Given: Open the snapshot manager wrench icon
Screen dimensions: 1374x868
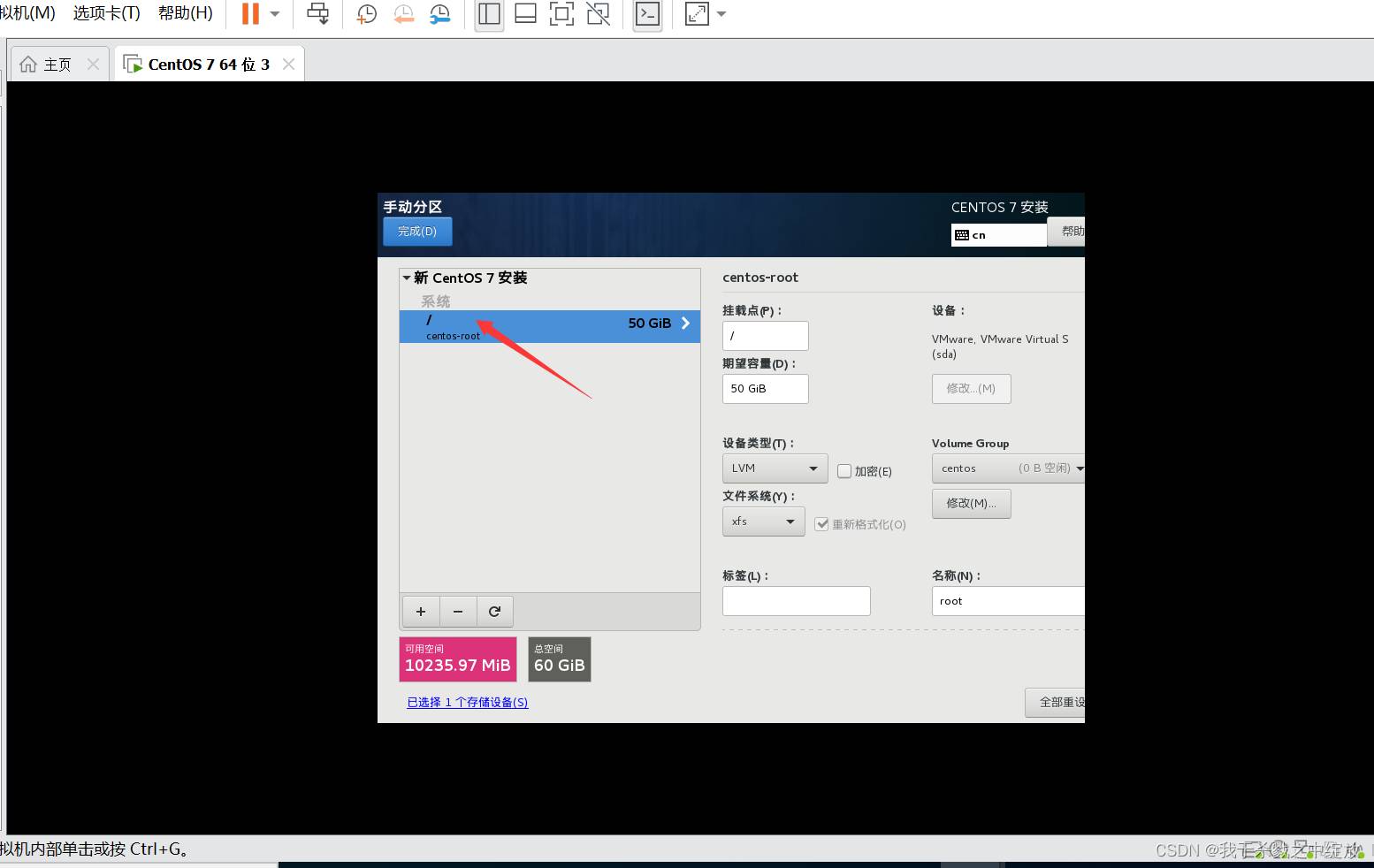Looking at the screenshot, I should click(439, 14).
